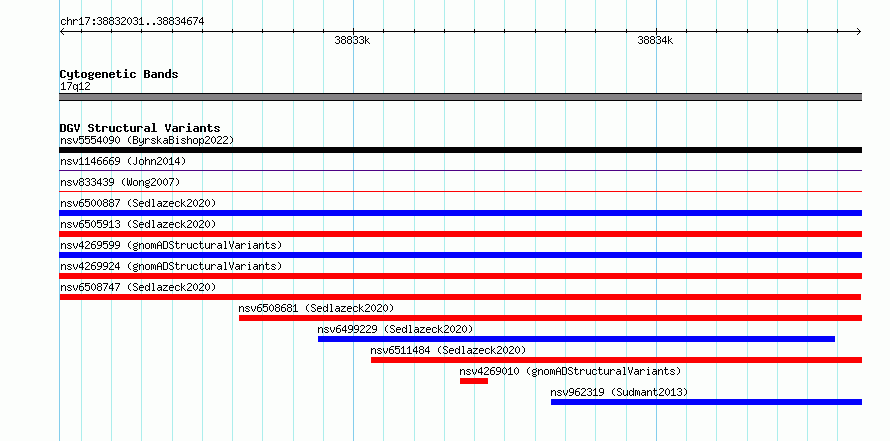Click the nsv6511484 (Sedlazeck2020) label
This screenshot has height=441, width=890.
click(x=448, y=350)
